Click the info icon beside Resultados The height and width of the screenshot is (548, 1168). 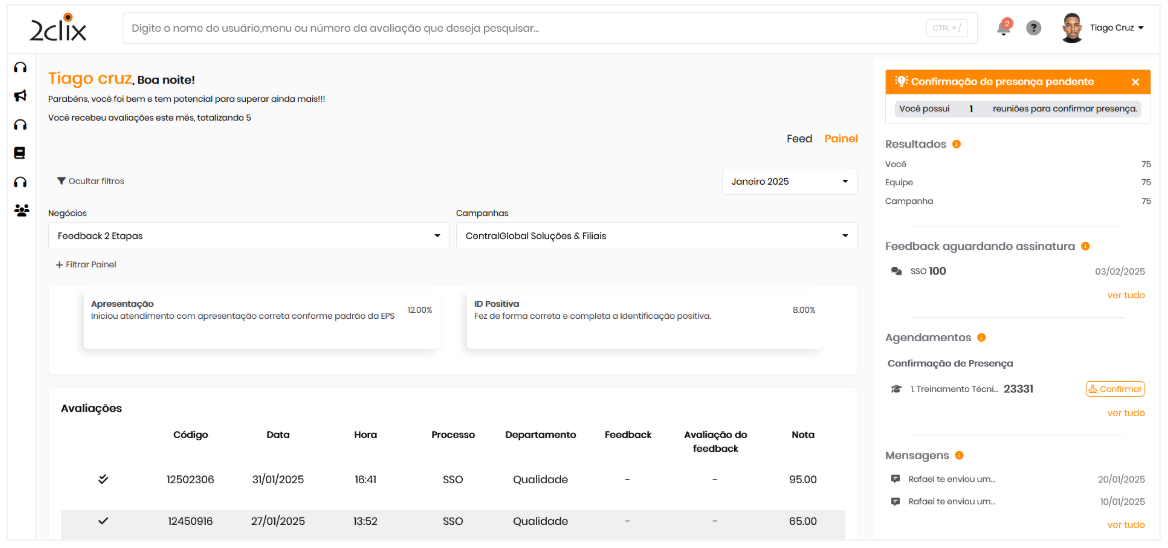pyautogui.click(x=957, y=144)
